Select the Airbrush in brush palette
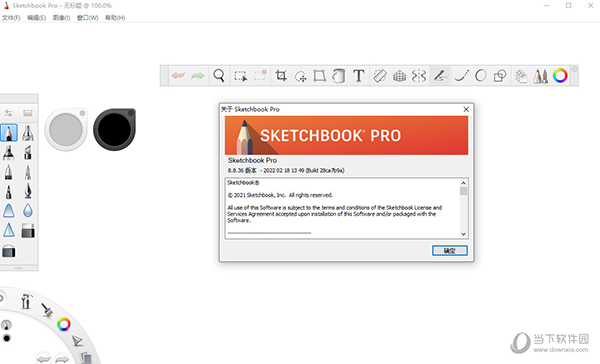600x364 pixels. (28, 133)
